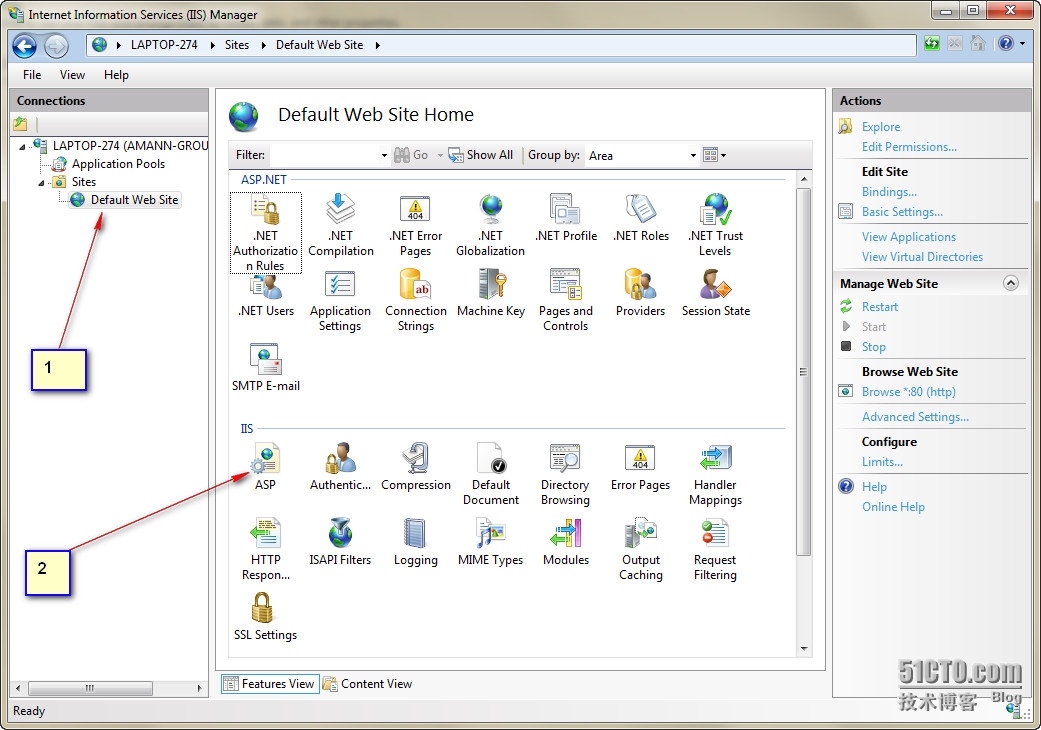Click the features list vertical scrollbar
Screen dimensions: 1041x730
pos(803,372)
